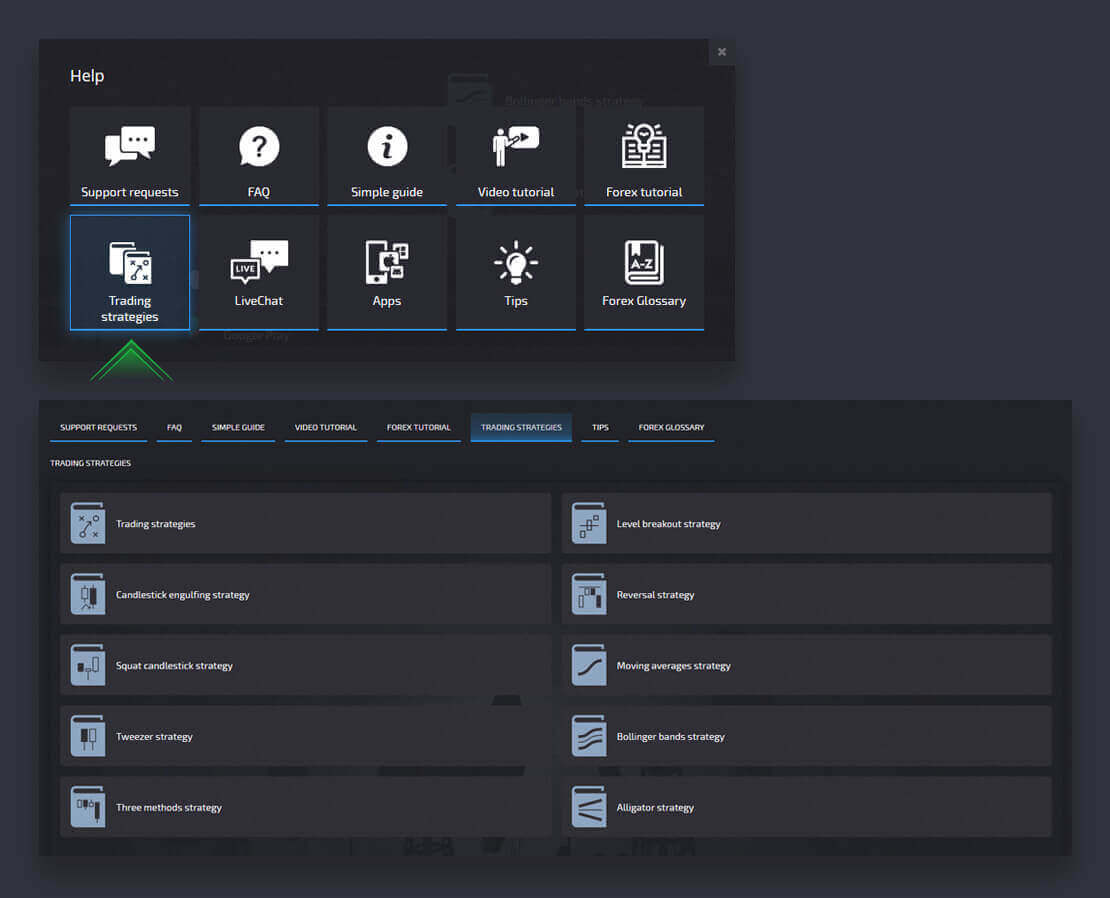
Task: Switch to the Video Tutorial tab
Action: (326, 427)
